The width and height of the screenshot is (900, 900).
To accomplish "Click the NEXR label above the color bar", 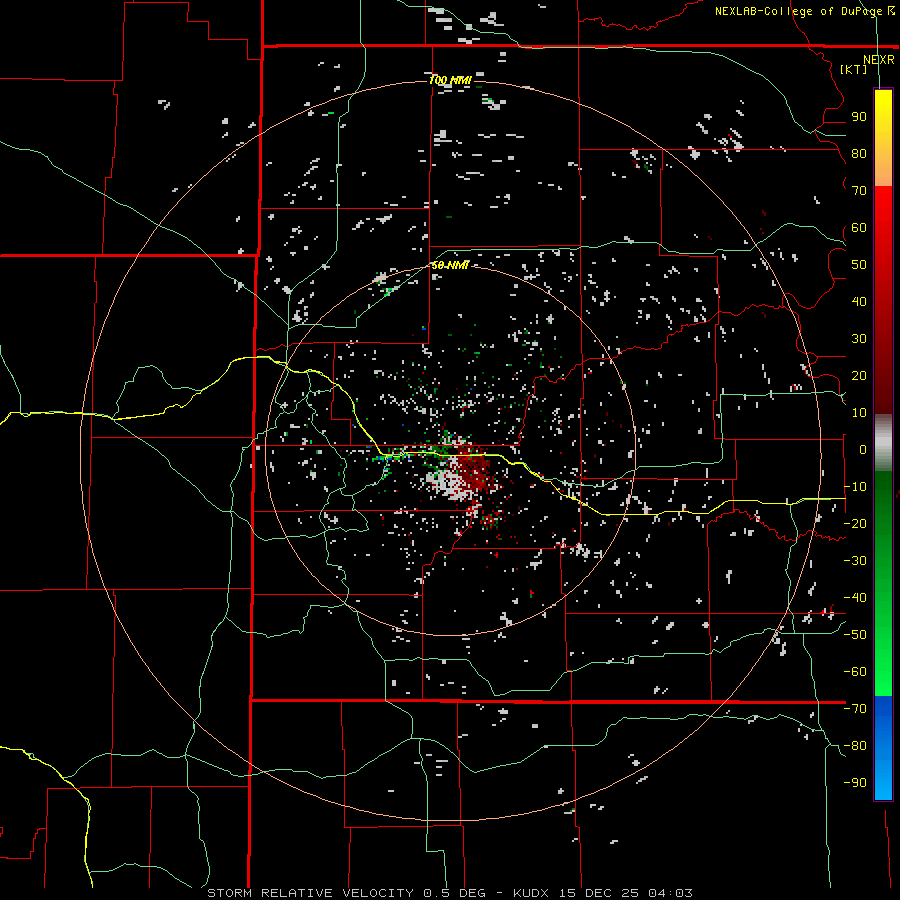I will point(878,60).
